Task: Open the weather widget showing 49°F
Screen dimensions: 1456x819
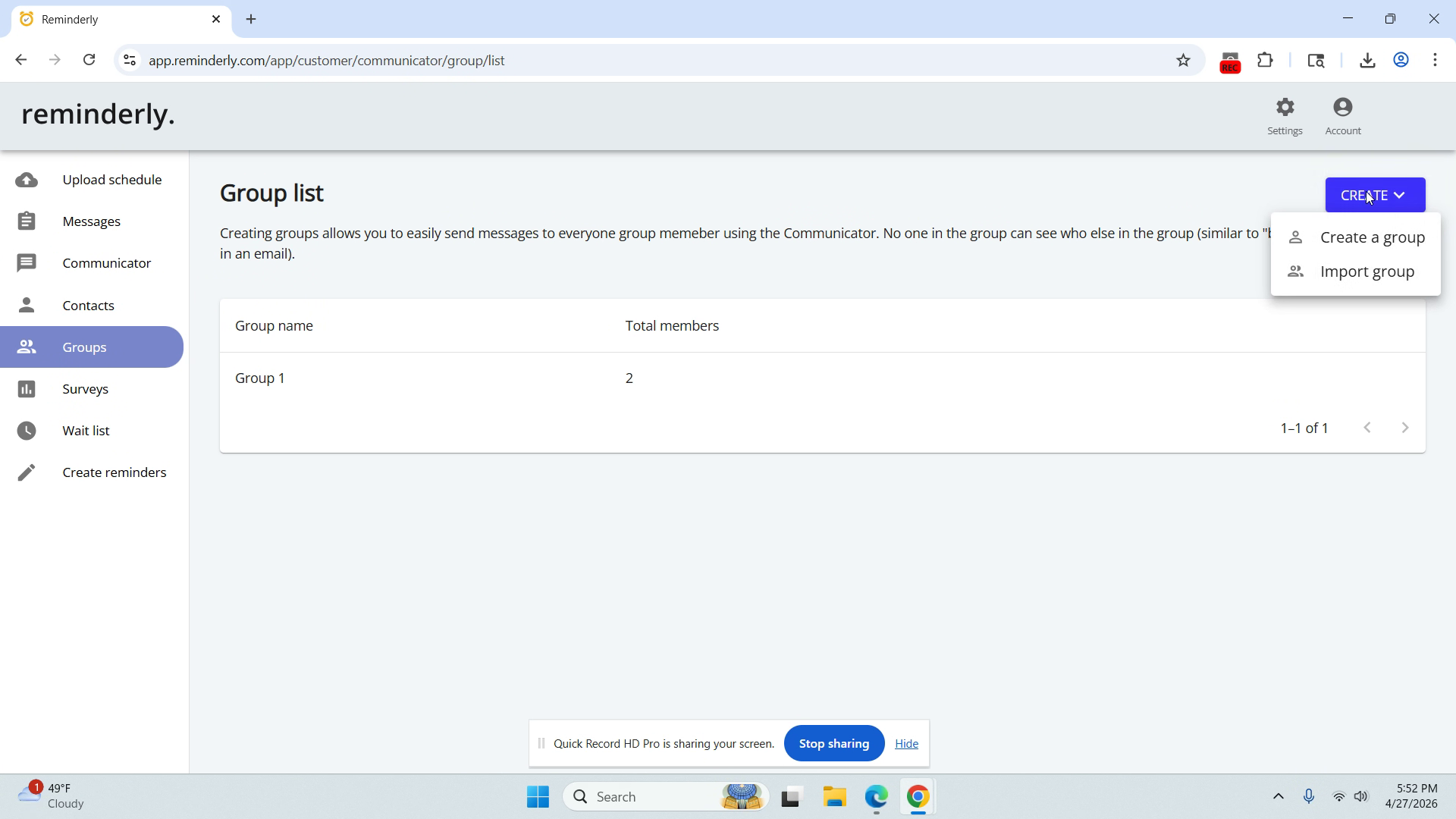Action: click(52, 796)
